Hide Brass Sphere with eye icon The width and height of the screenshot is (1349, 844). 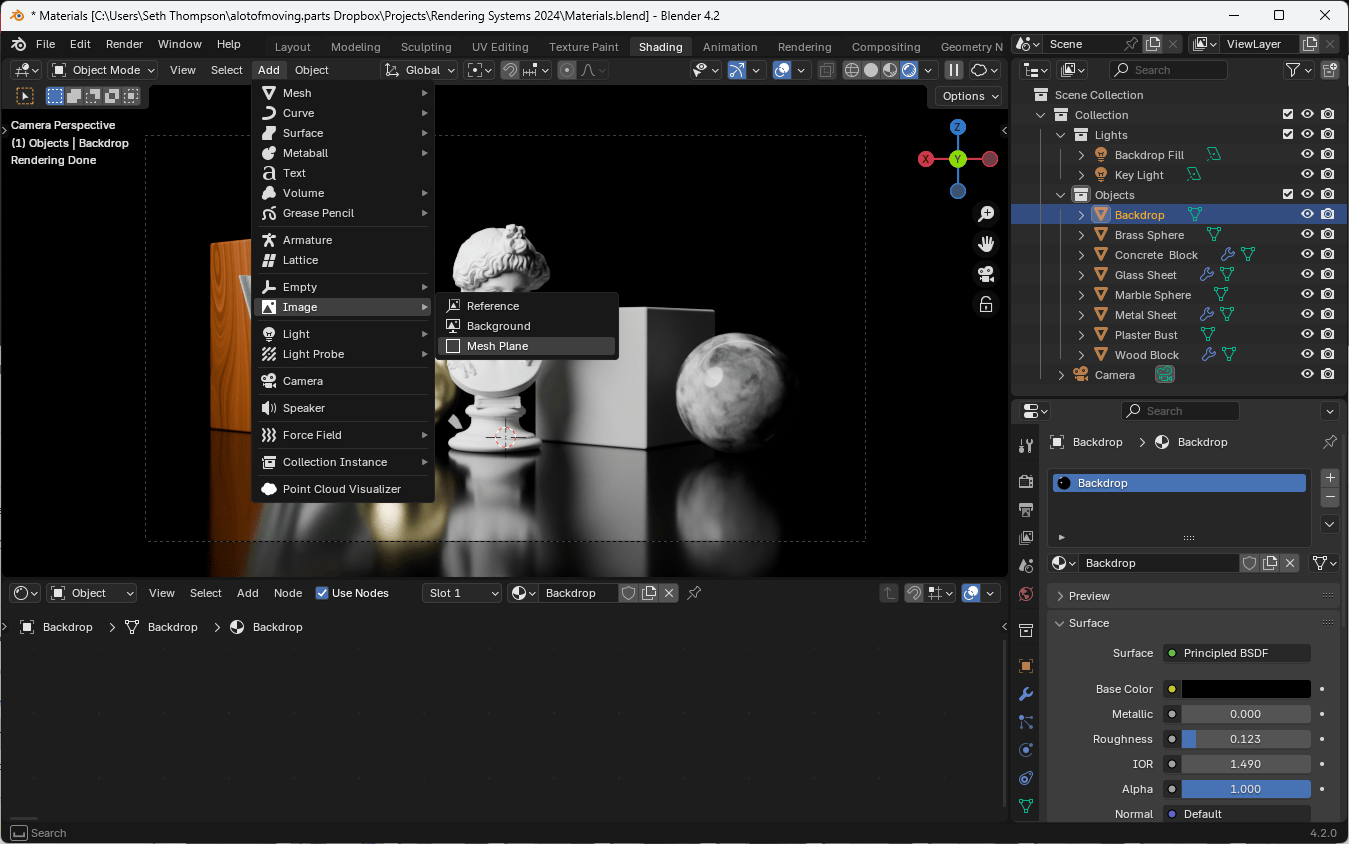tap(1307, 235)
